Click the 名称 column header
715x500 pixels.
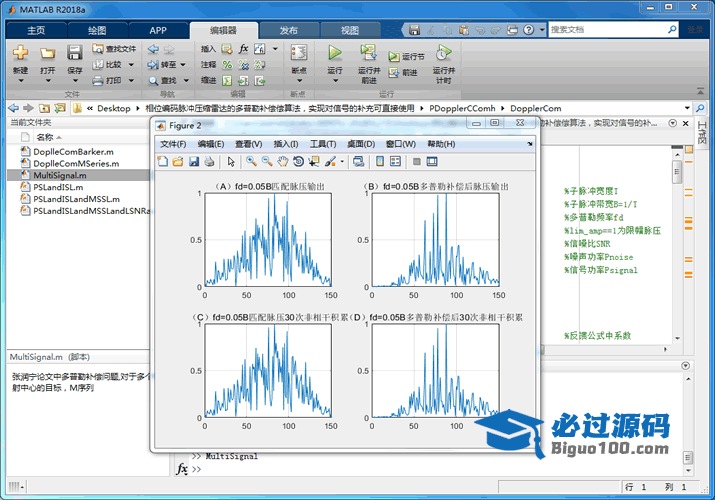(x=45, y=137)
